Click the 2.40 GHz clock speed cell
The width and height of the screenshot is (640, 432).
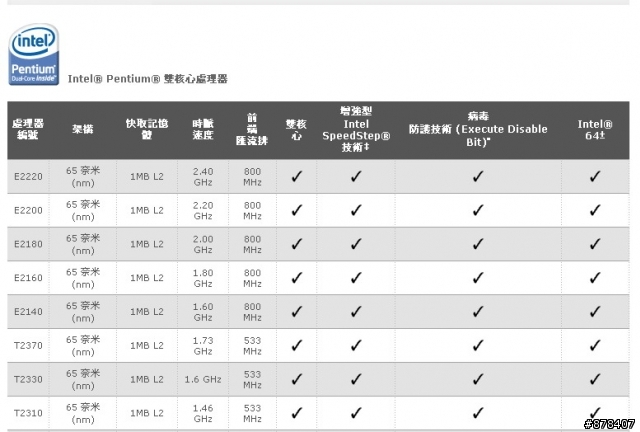point(203,177)
